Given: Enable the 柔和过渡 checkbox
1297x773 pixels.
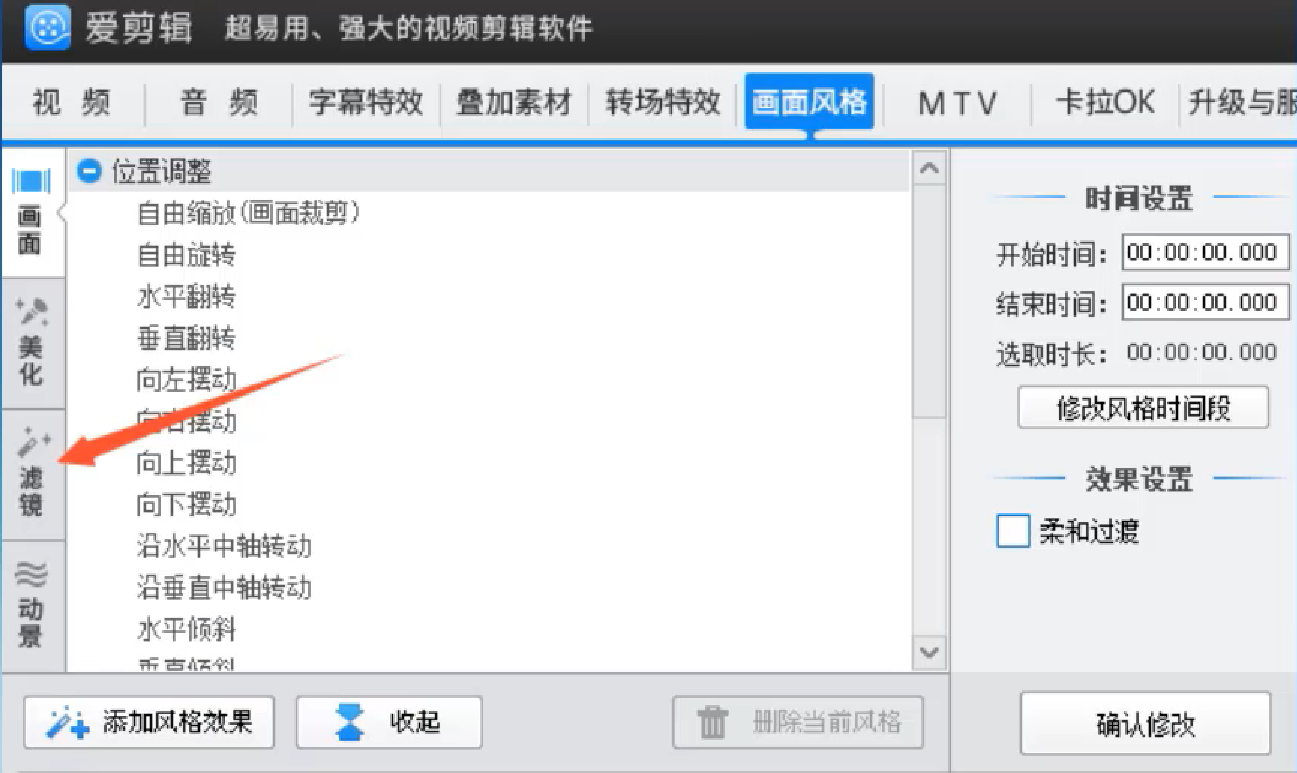Looking at the screenshot, I should 1013,531.
